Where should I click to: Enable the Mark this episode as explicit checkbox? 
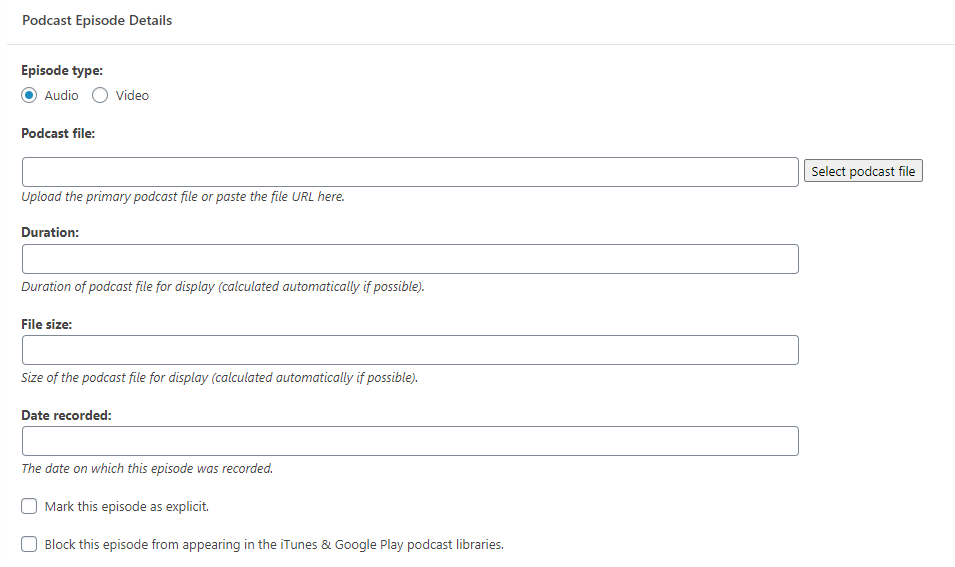pos(30,506)
